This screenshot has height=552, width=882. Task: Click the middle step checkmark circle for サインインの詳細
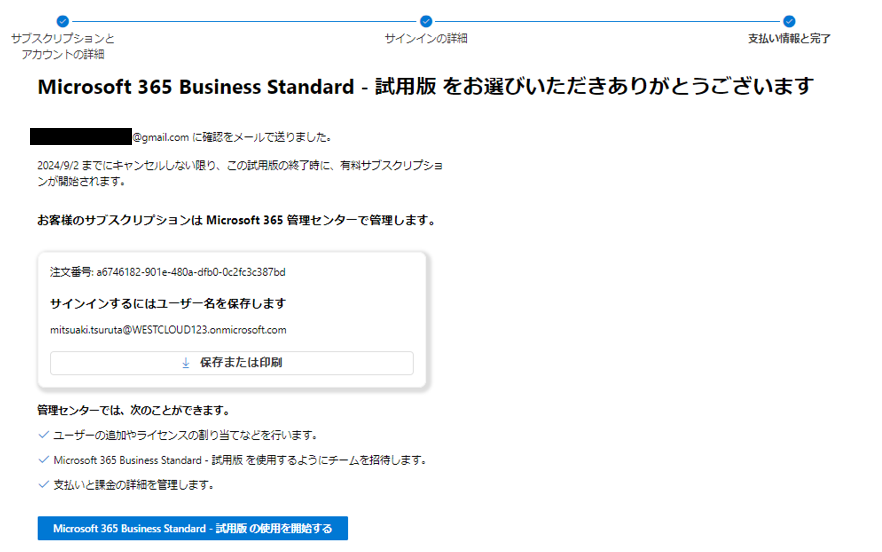coord(426,21)
